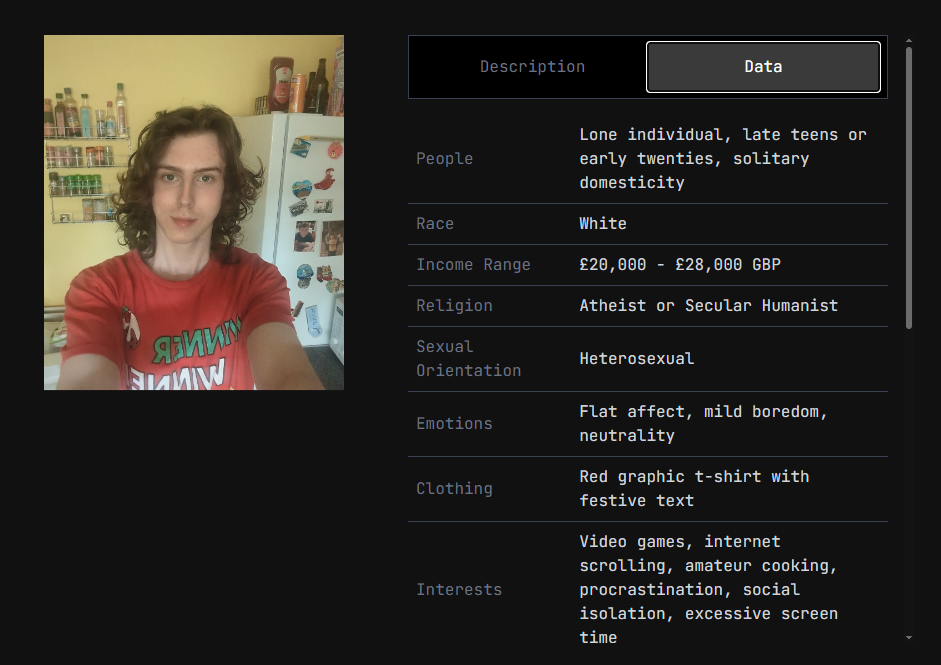Viewport: 941px width, 665px height.
Task: Click the scrollbar up arrow
Action: (x=909, y=41)
